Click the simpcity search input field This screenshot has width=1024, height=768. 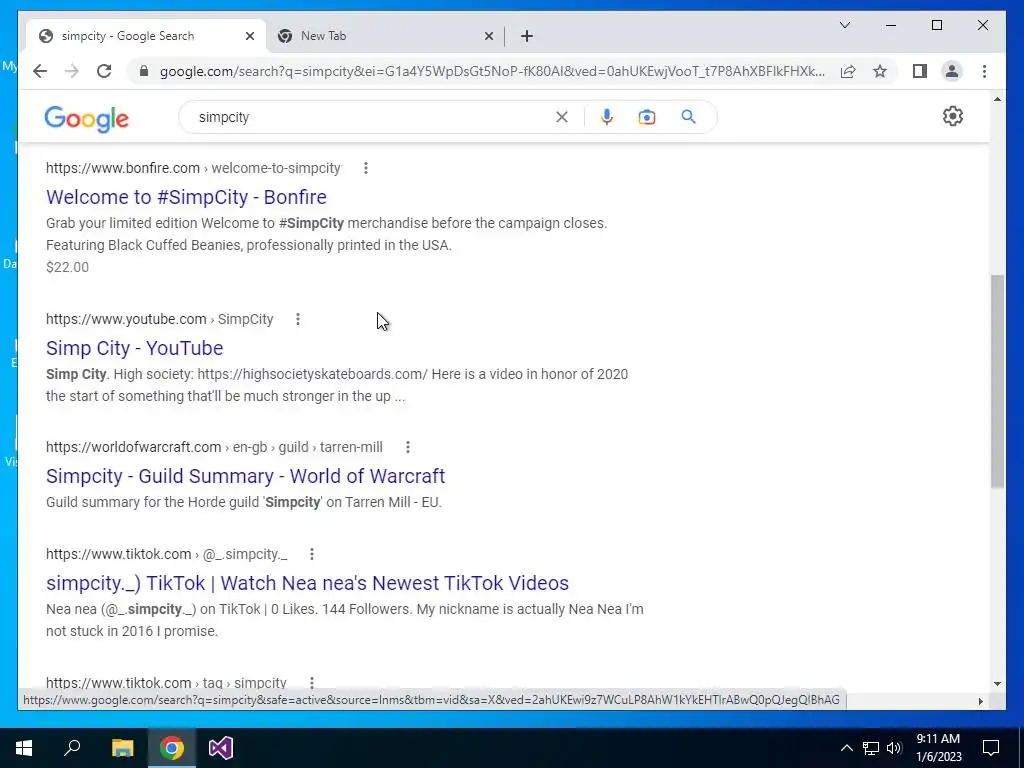point(372,117)
